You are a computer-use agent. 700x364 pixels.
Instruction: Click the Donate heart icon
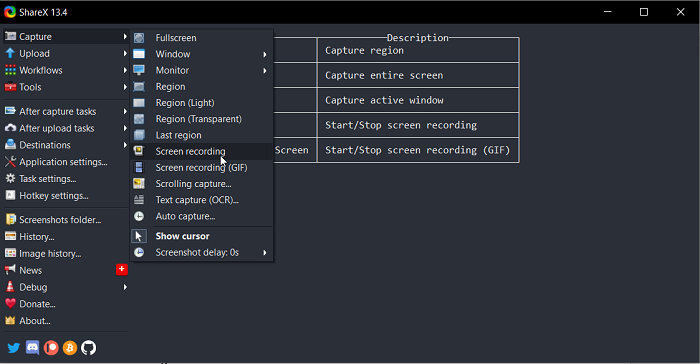[x=10, y=304]
